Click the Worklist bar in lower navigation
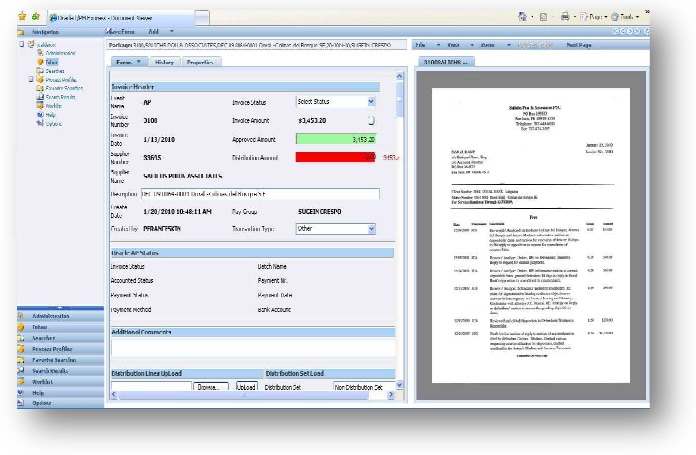This screenshot has width=696, height=455. (x=60, y=382)
